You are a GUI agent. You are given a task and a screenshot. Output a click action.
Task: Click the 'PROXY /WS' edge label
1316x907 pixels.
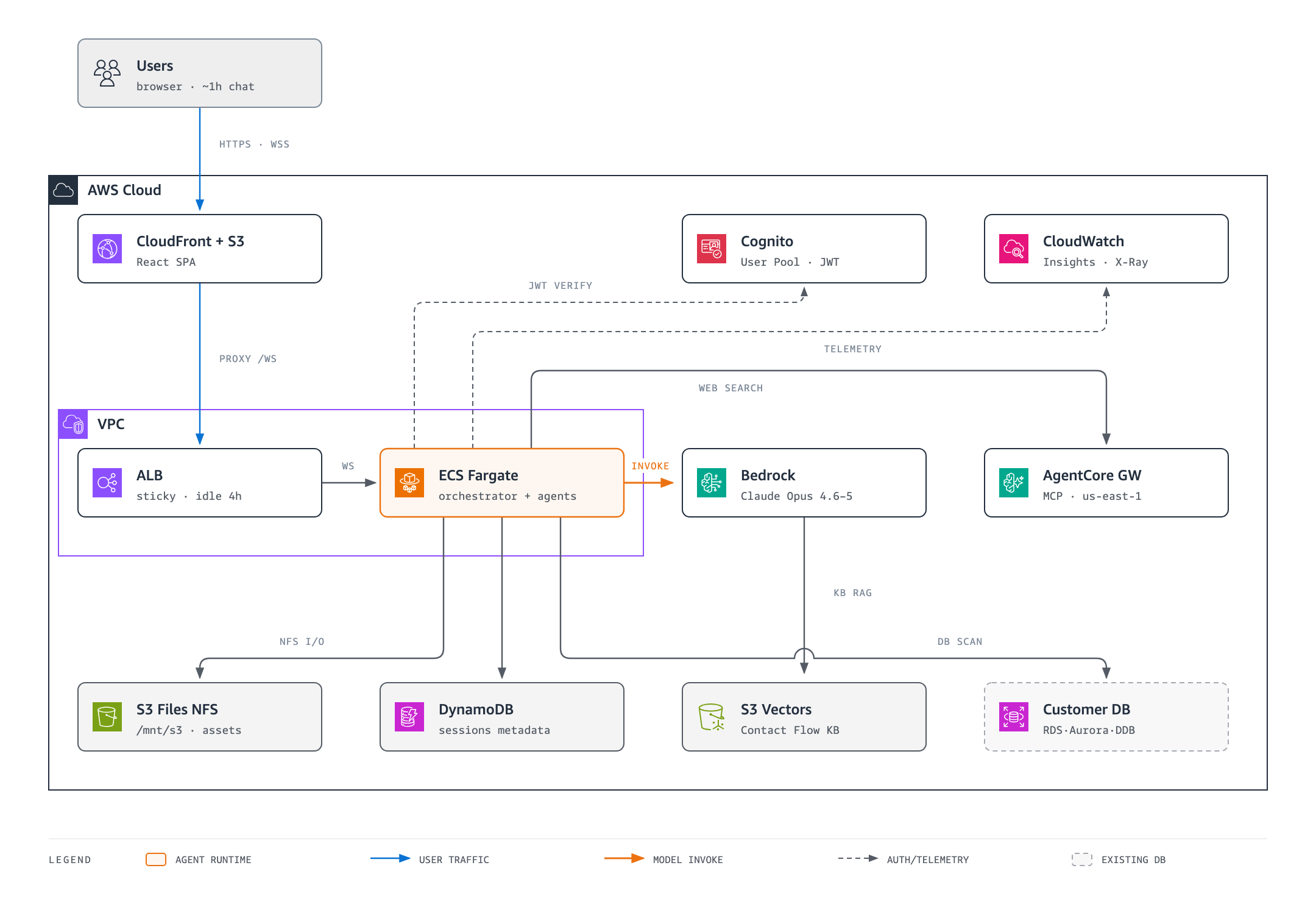[x=248, y=359]
